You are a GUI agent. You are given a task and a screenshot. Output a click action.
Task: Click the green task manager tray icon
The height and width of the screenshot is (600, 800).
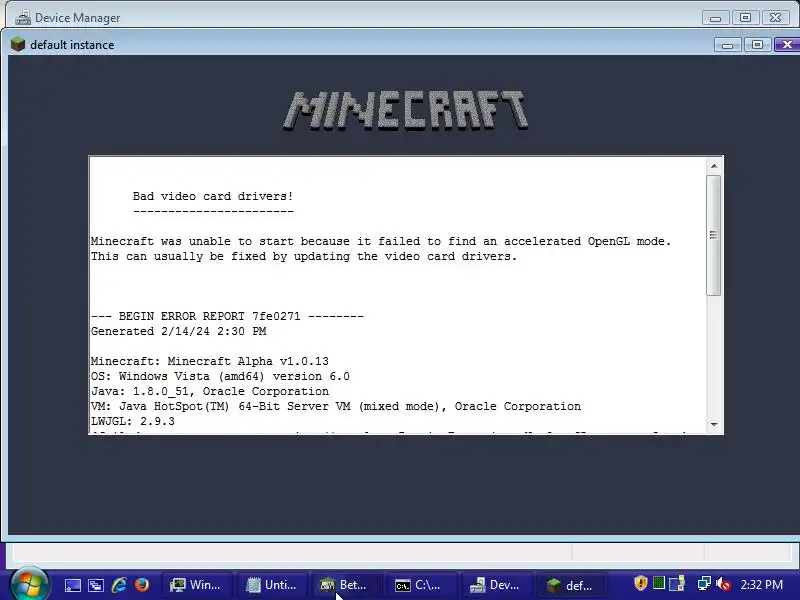click(x=659, y=583)
